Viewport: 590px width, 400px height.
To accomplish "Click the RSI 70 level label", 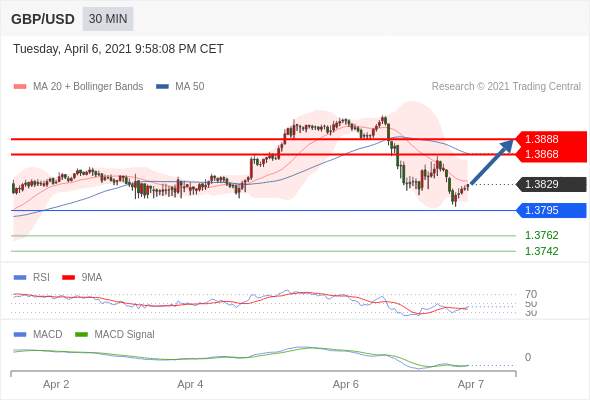I will tap(531, 294).
